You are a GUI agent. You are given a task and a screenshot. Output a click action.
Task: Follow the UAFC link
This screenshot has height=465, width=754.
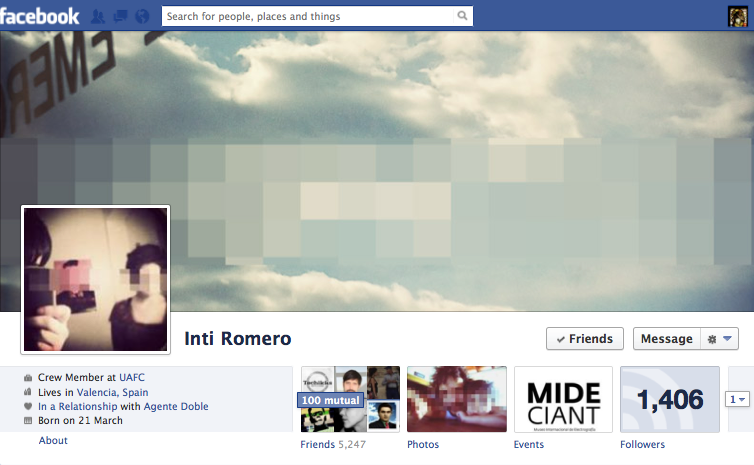(x=132, y=378)
